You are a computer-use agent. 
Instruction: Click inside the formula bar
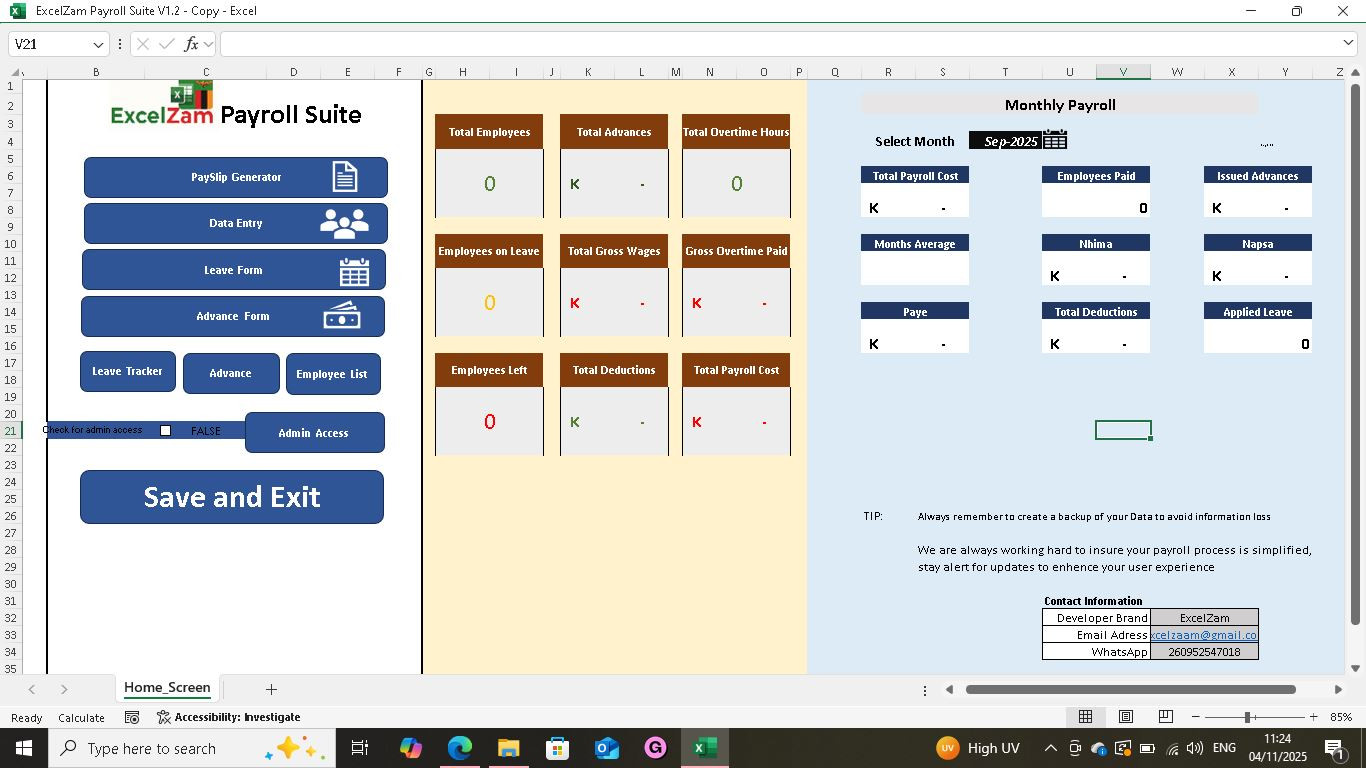[500, 44]
